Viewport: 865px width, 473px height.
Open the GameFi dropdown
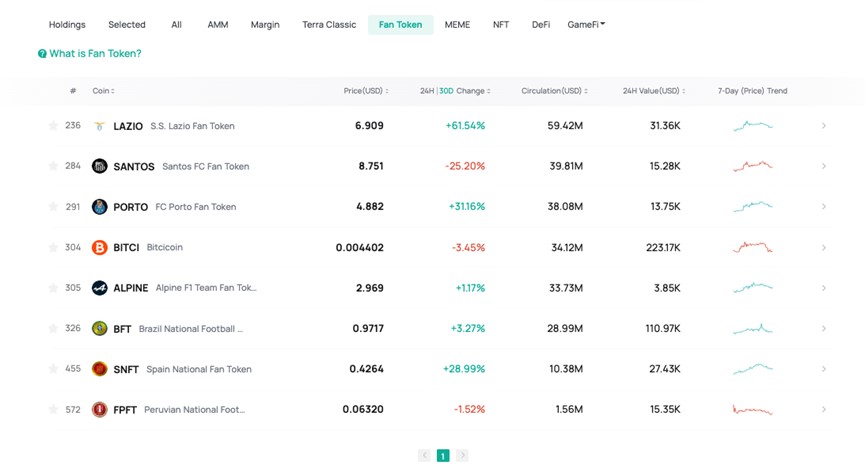pos(586,24)
